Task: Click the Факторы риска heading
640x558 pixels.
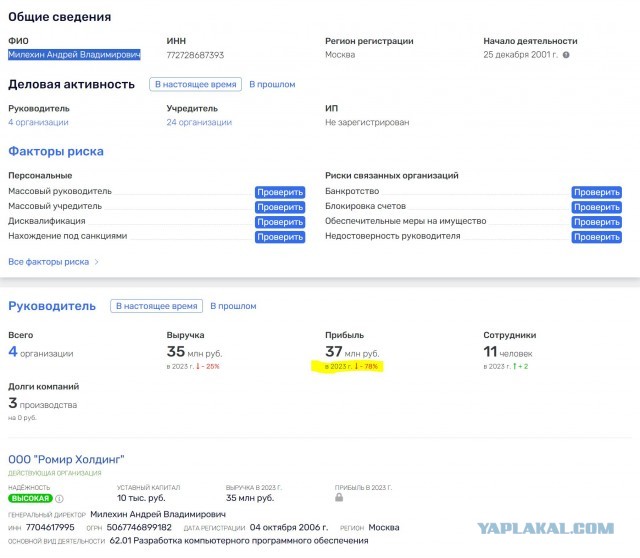Action: click(56, 151)
